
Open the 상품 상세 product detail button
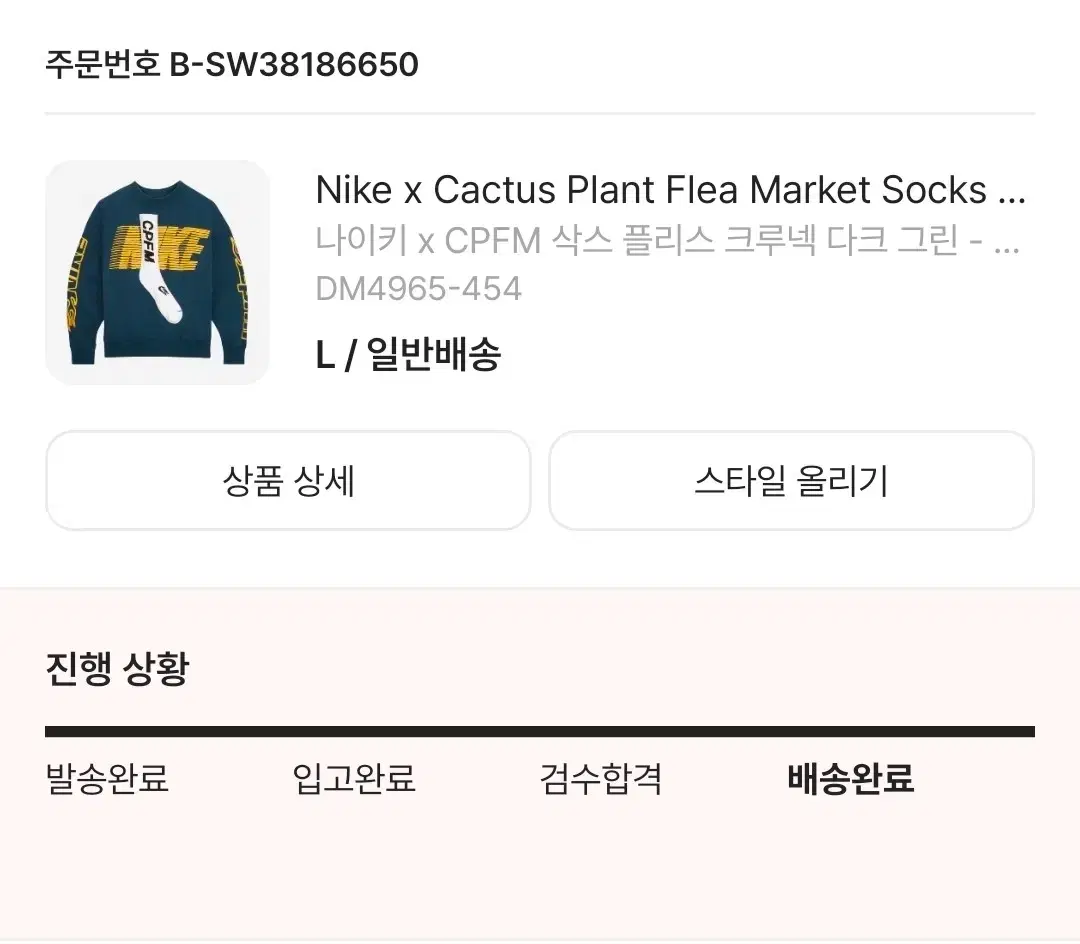point(288,481)
